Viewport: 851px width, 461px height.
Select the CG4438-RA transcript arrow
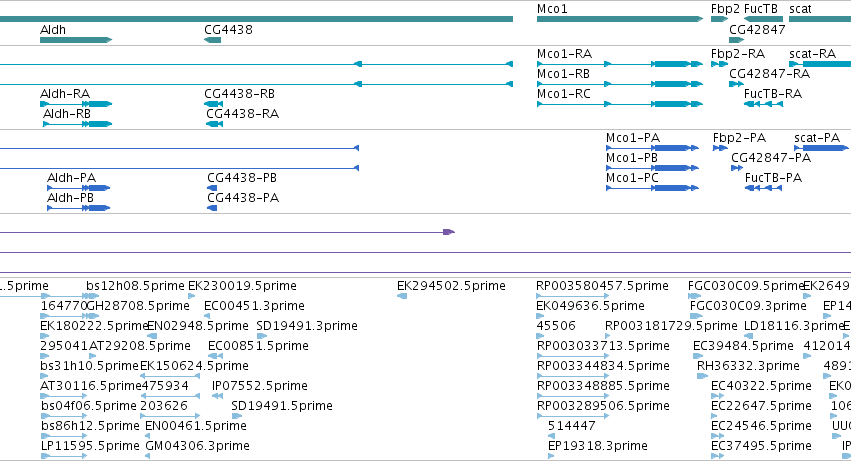pos(214,124)
